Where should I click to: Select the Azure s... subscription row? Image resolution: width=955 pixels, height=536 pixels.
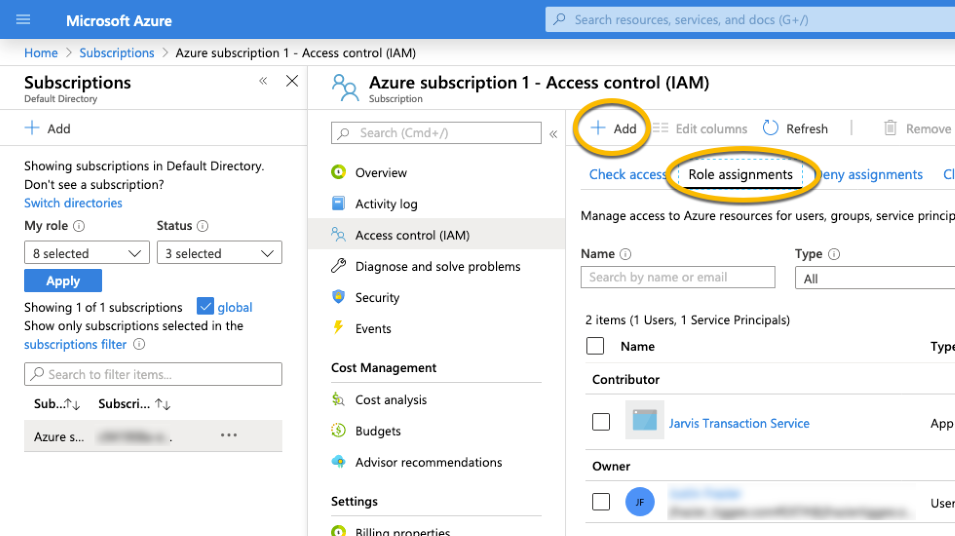pos(153,436)
